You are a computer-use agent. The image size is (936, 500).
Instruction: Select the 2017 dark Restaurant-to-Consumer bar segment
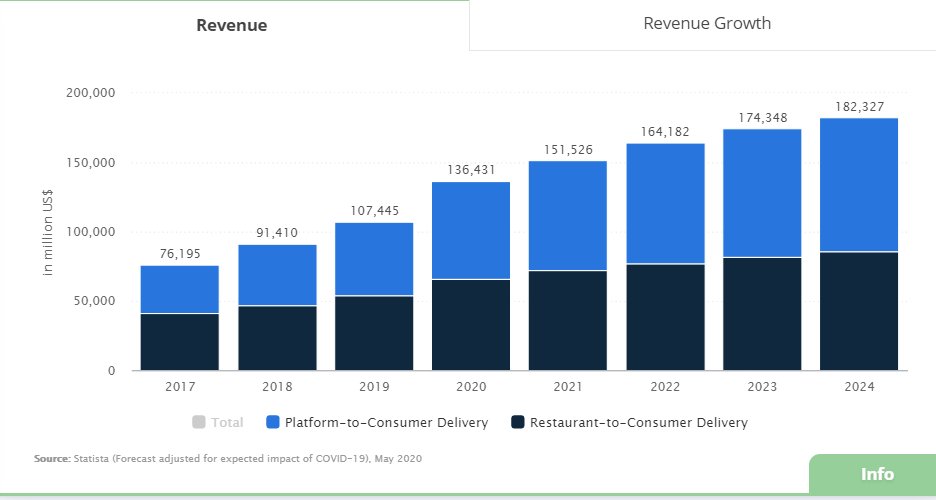click(x=180, y=342)
